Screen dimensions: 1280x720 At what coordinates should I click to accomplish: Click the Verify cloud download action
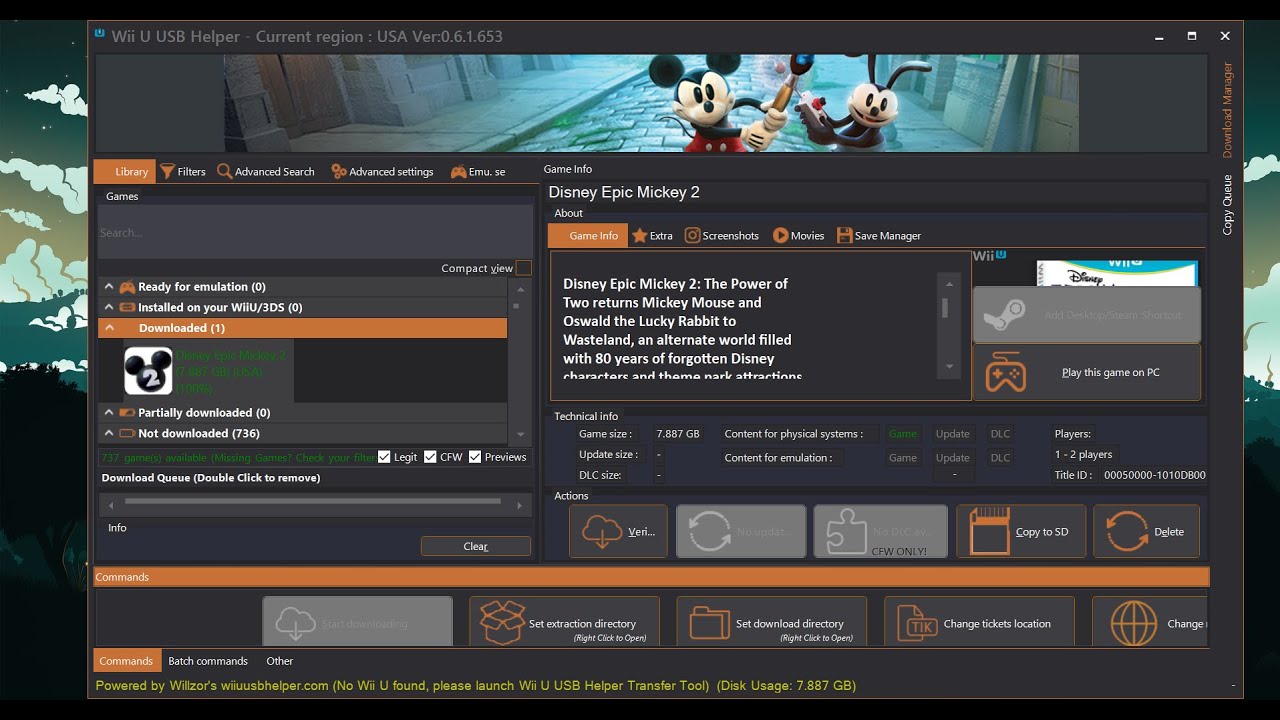pos(618,531)
